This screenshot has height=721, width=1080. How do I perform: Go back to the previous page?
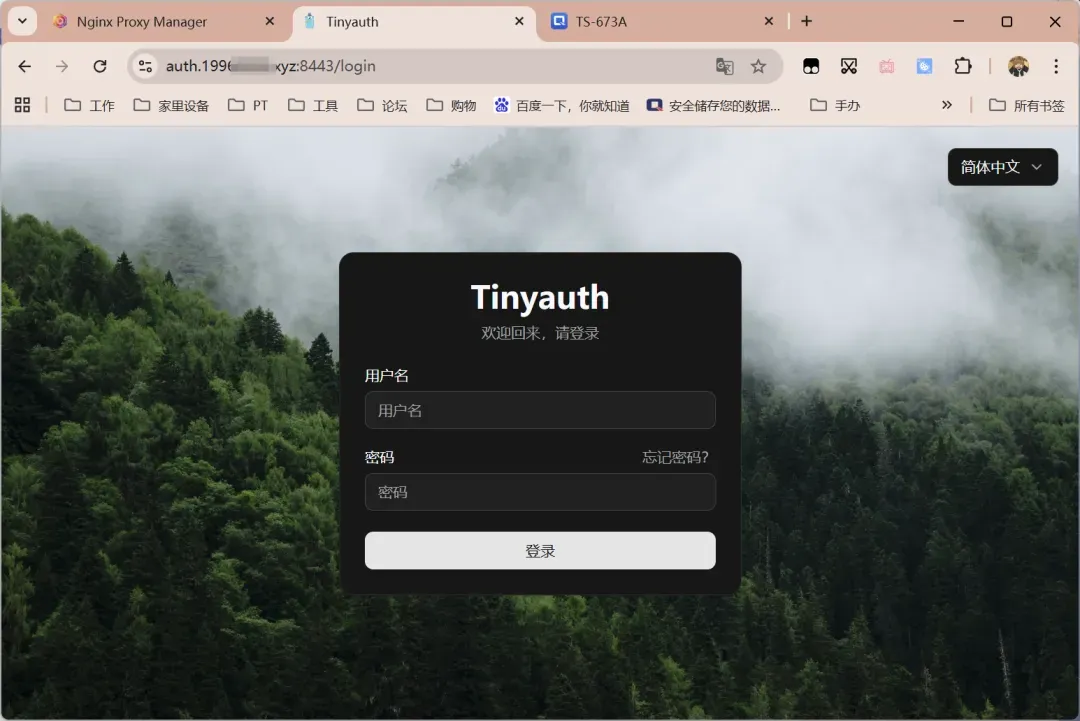coord(25,66)
